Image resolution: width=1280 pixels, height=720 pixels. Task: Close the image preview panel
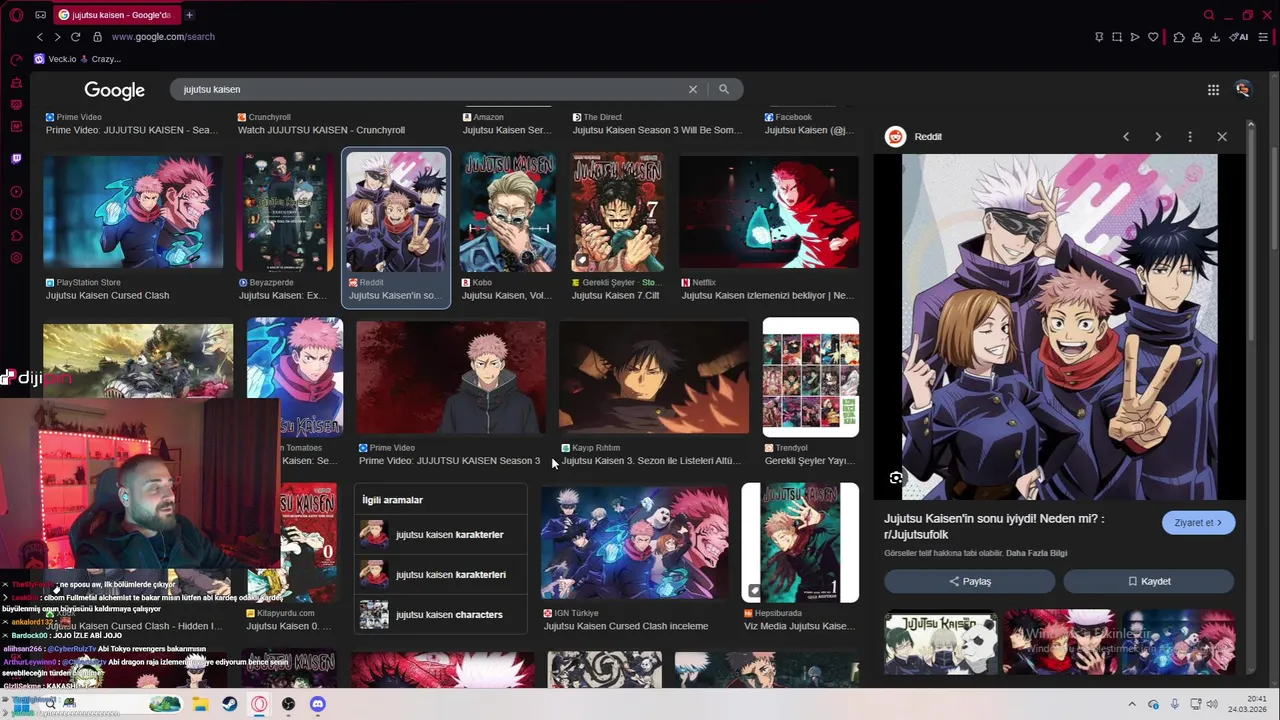coord(1222,137)
